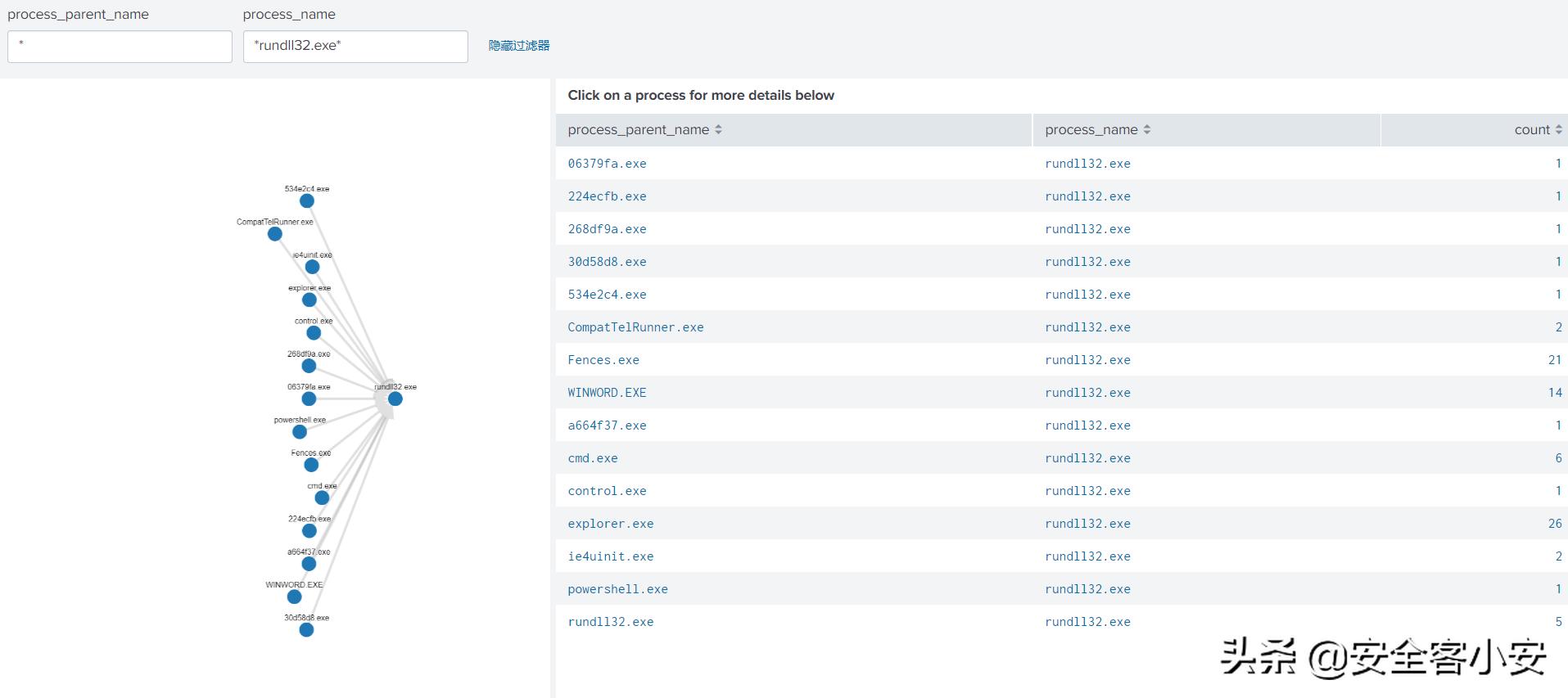1568x698 pixels.
Task: Click process_name cell in the Fences.exe row
Action: (1087, 360)
